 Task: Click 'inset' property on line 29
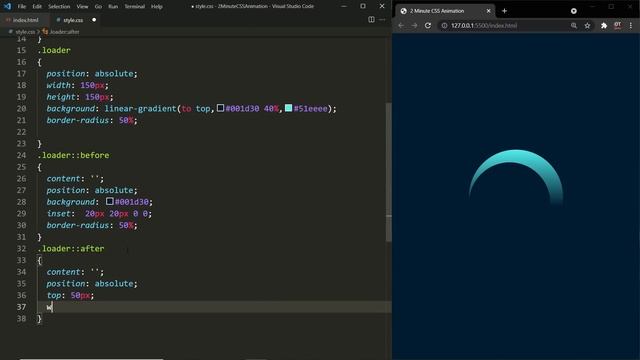pyautogui.click(x=58, y=213)
